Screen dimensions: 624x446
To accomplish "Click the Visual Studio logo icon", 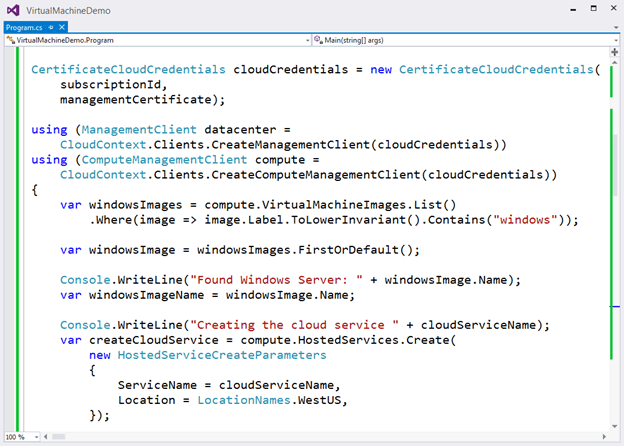I will (x=13, y=10).
